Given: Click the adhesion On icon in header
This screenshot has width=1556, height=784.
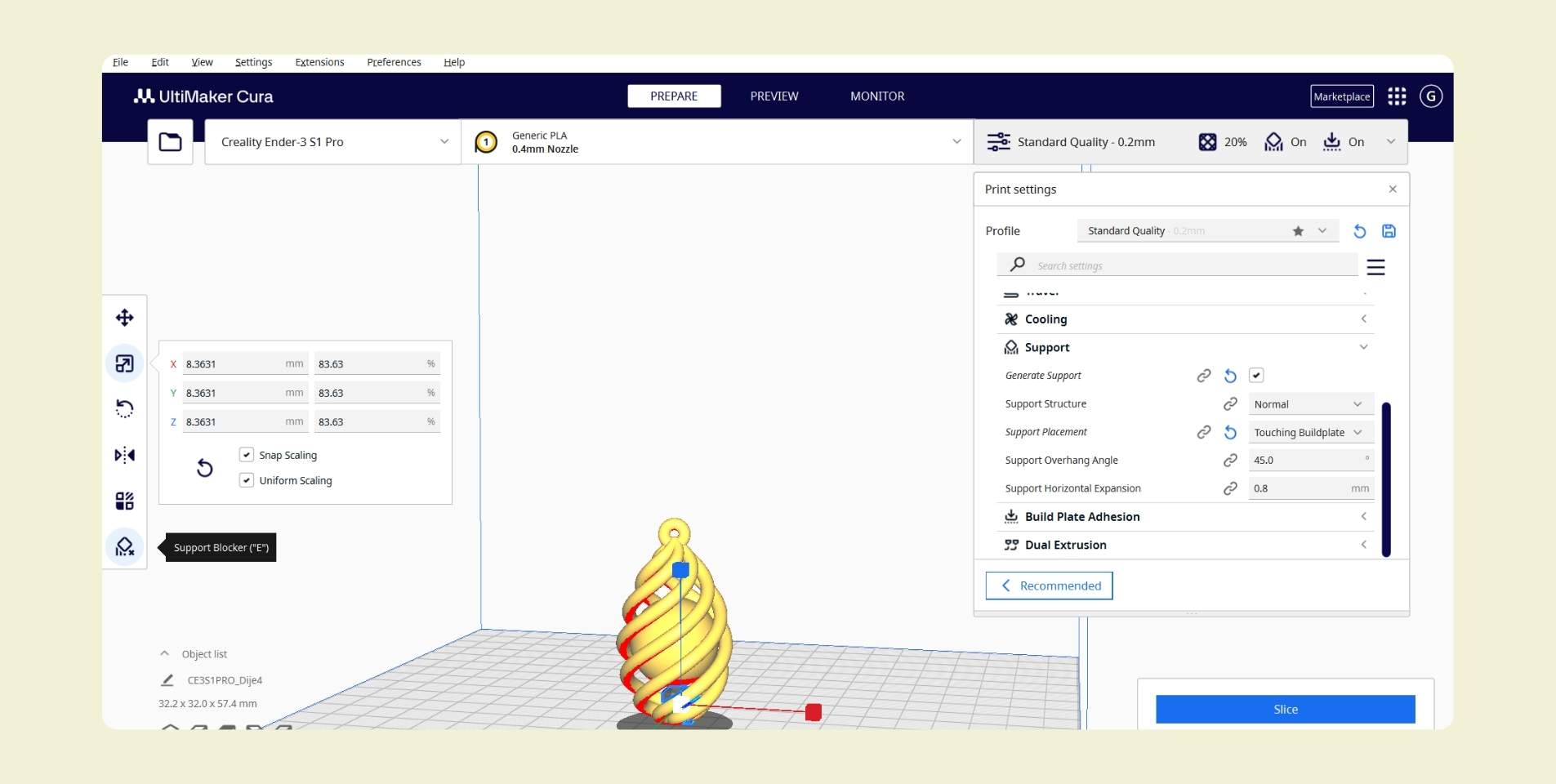Looking at the screenshot, I should 1331,142.
